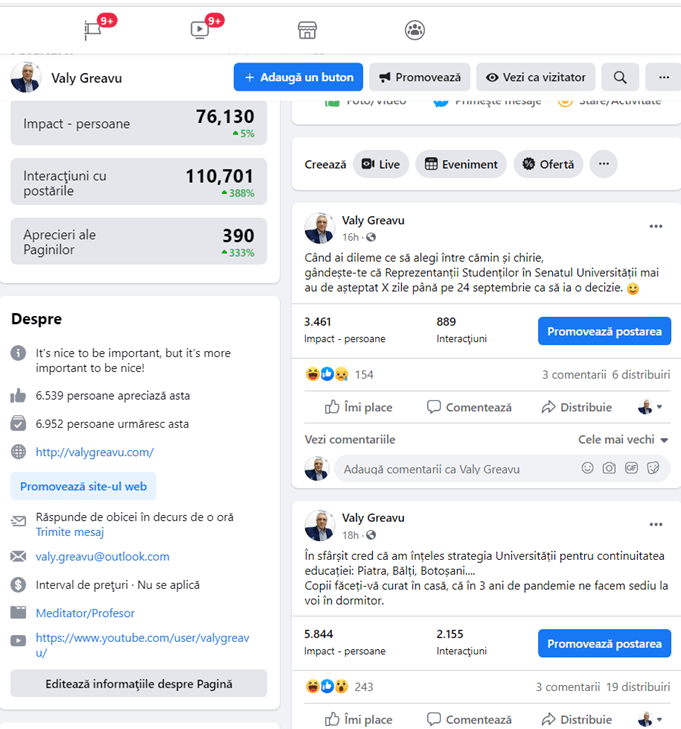The image size is (681, 729).
Task: Click the Adaugă un buton button
Action: 298,77
